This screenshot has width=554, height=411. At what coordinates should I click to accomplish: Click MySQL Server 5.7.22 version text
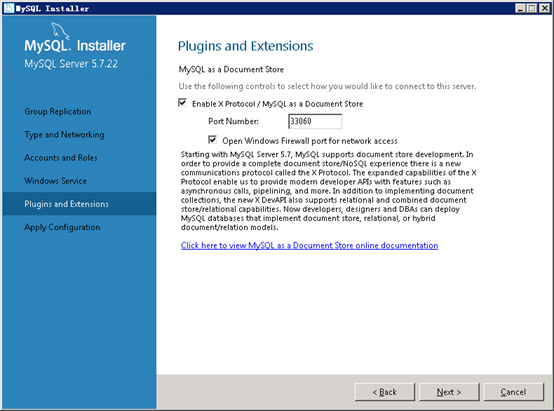tap(71, 64)
